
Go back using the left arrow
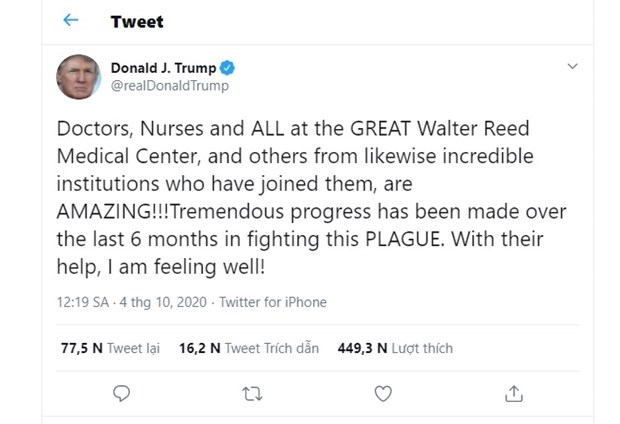(x=70, y=21)
